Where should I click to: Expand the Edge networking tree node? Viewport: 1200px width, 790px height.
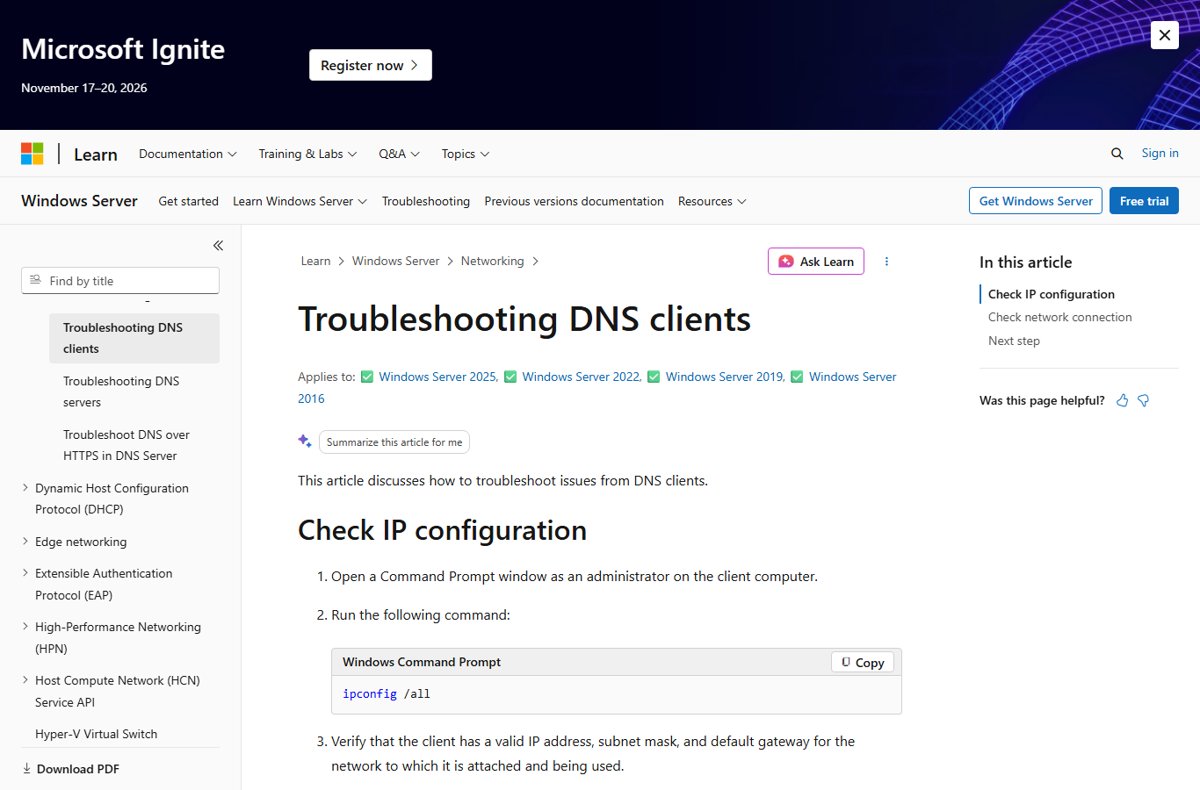(x=25, y=541)
